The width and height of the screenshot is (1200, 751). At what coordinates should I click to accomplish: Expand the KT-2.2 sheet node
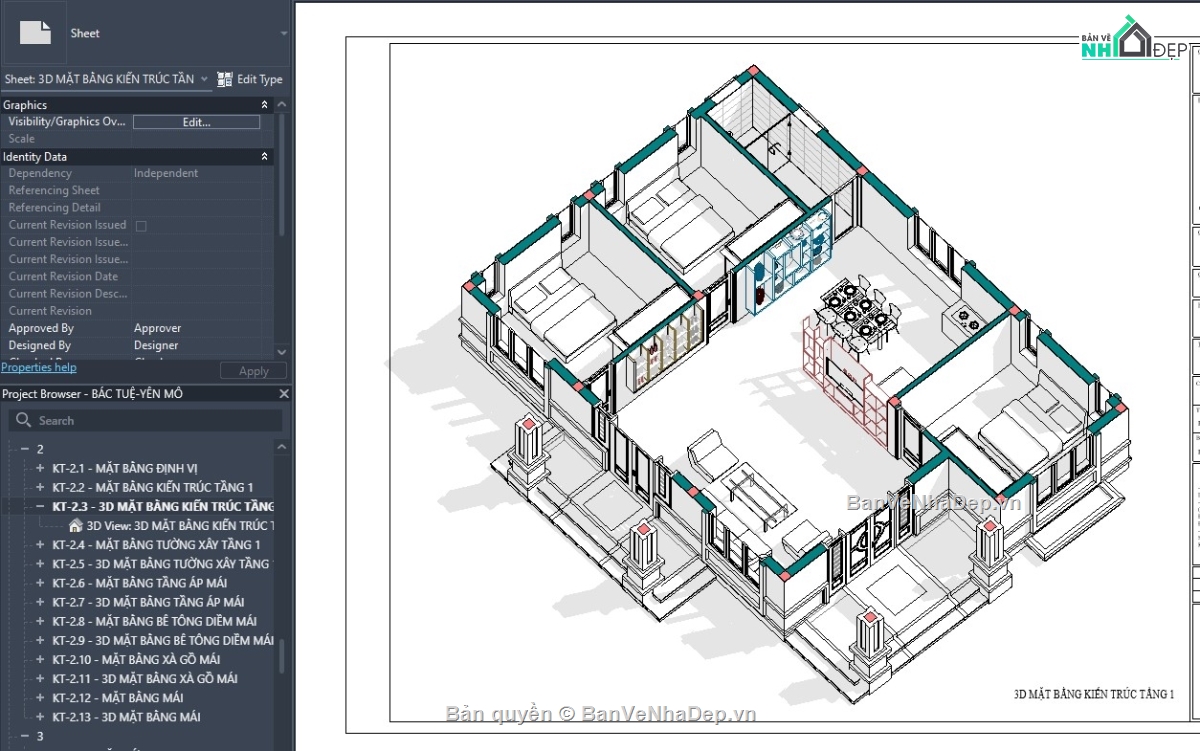click(x=40, y=487)
